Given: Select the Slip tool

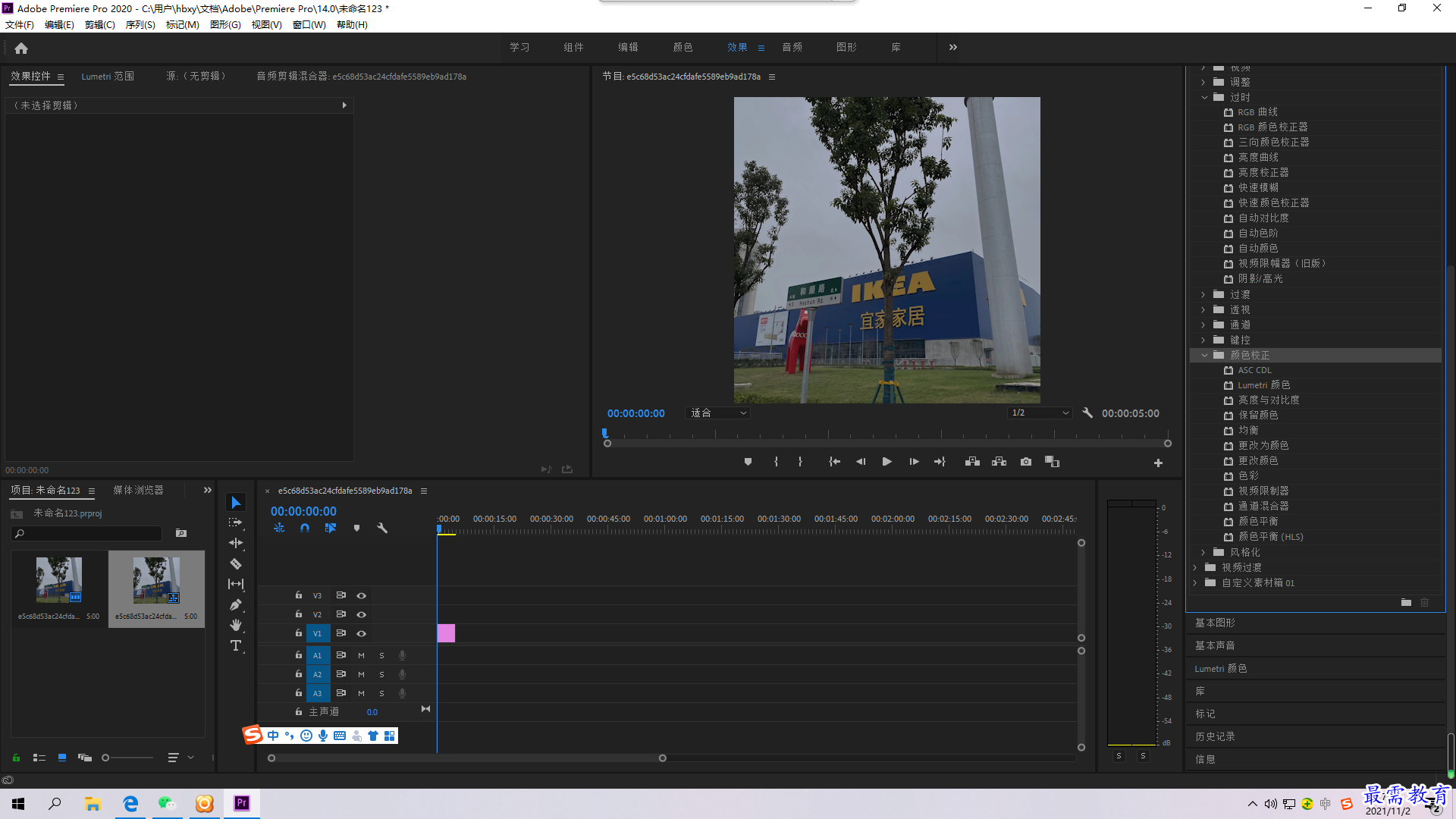Looking at the screenshot, I should pos(236,584).
